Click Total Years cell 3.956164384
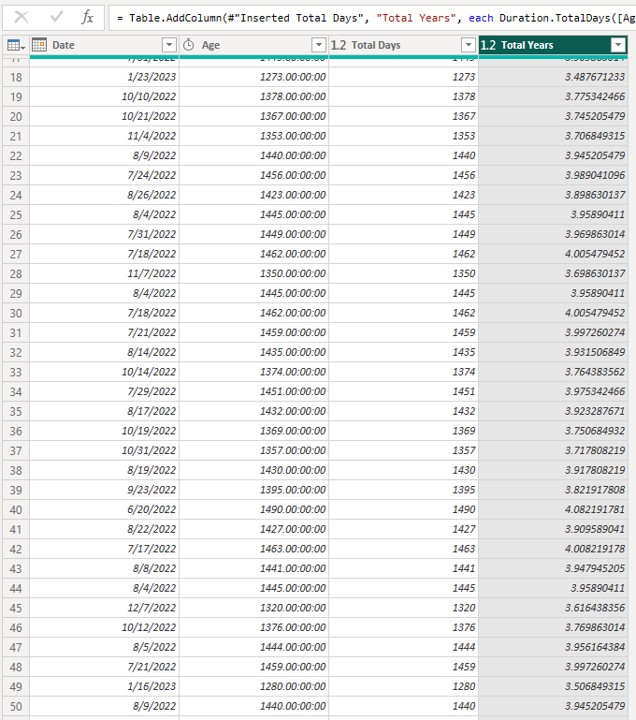Screen dimensions: 636x720 [x=553, y=647]
